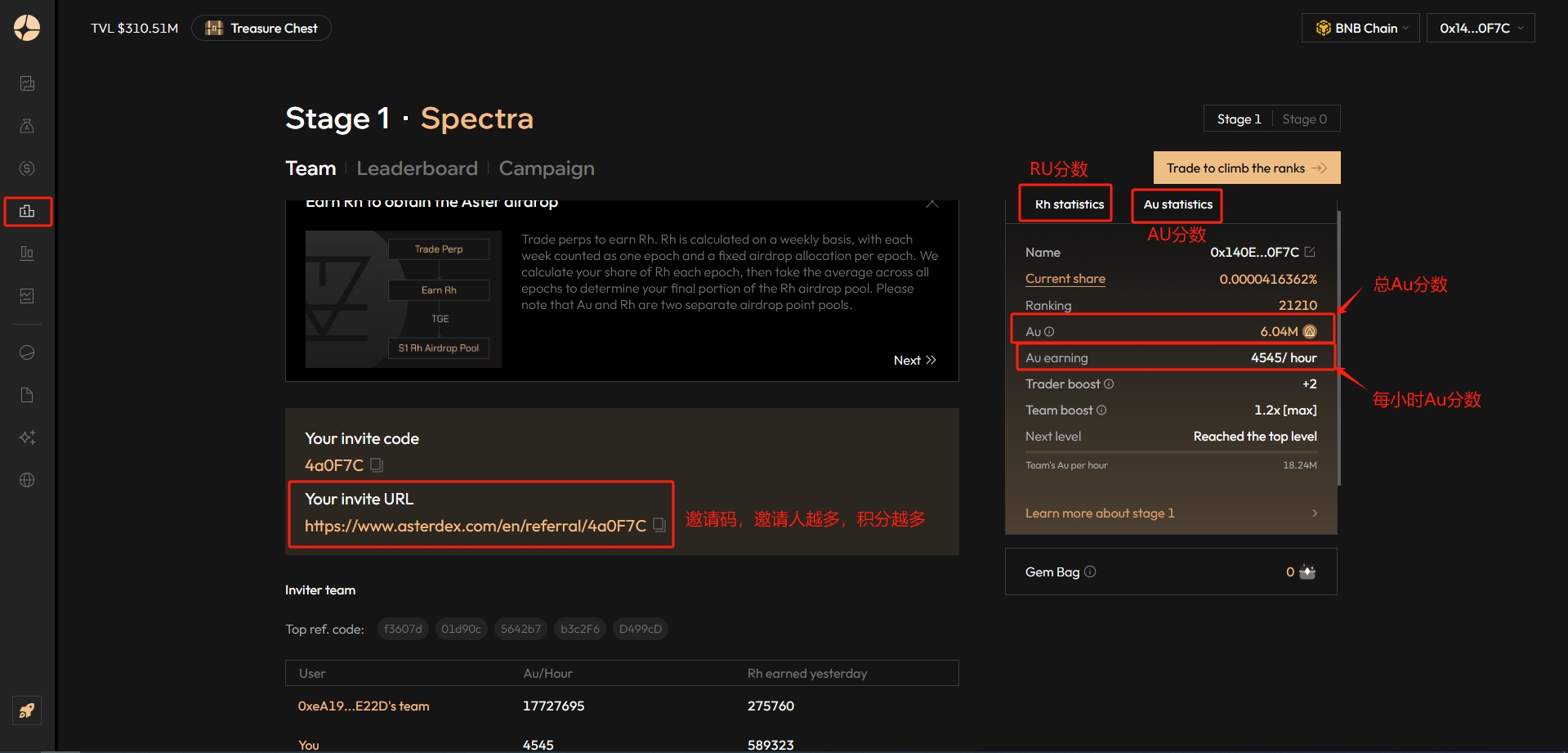Image resolution: width=1568 pixels, height=753 pixels.
Task: Switch to Stage 0 toggle
Action: pos(1304,119)
